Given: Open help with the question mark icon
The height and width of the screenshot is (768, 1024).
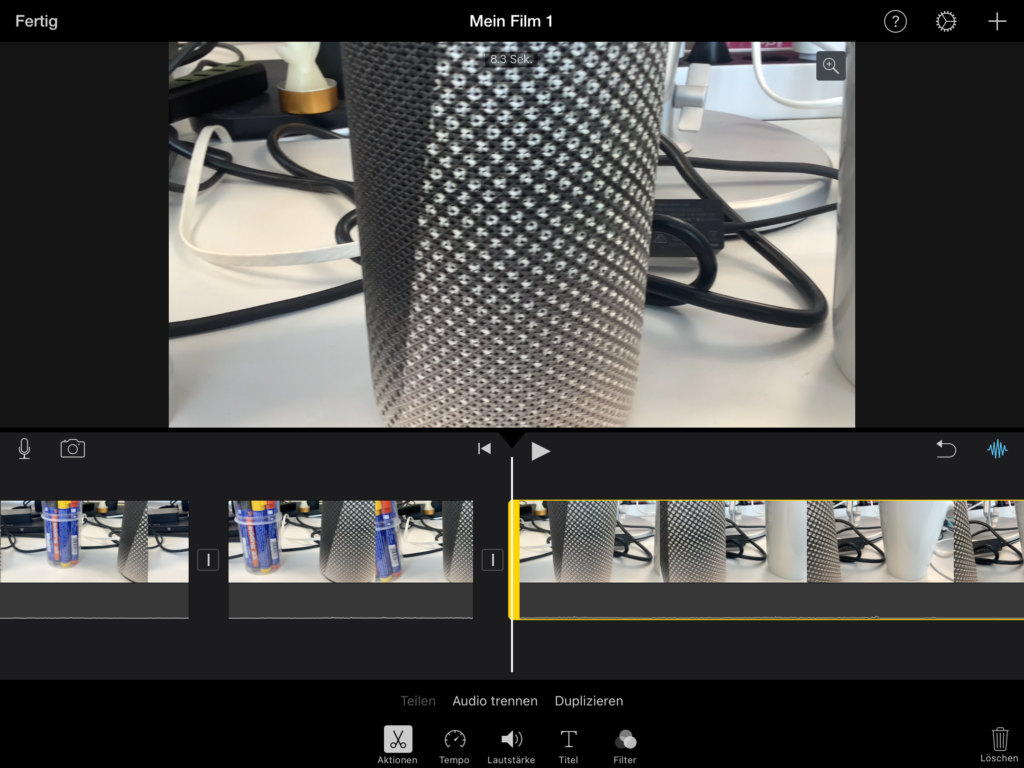Looking at the screenshot, I should 895,22.
